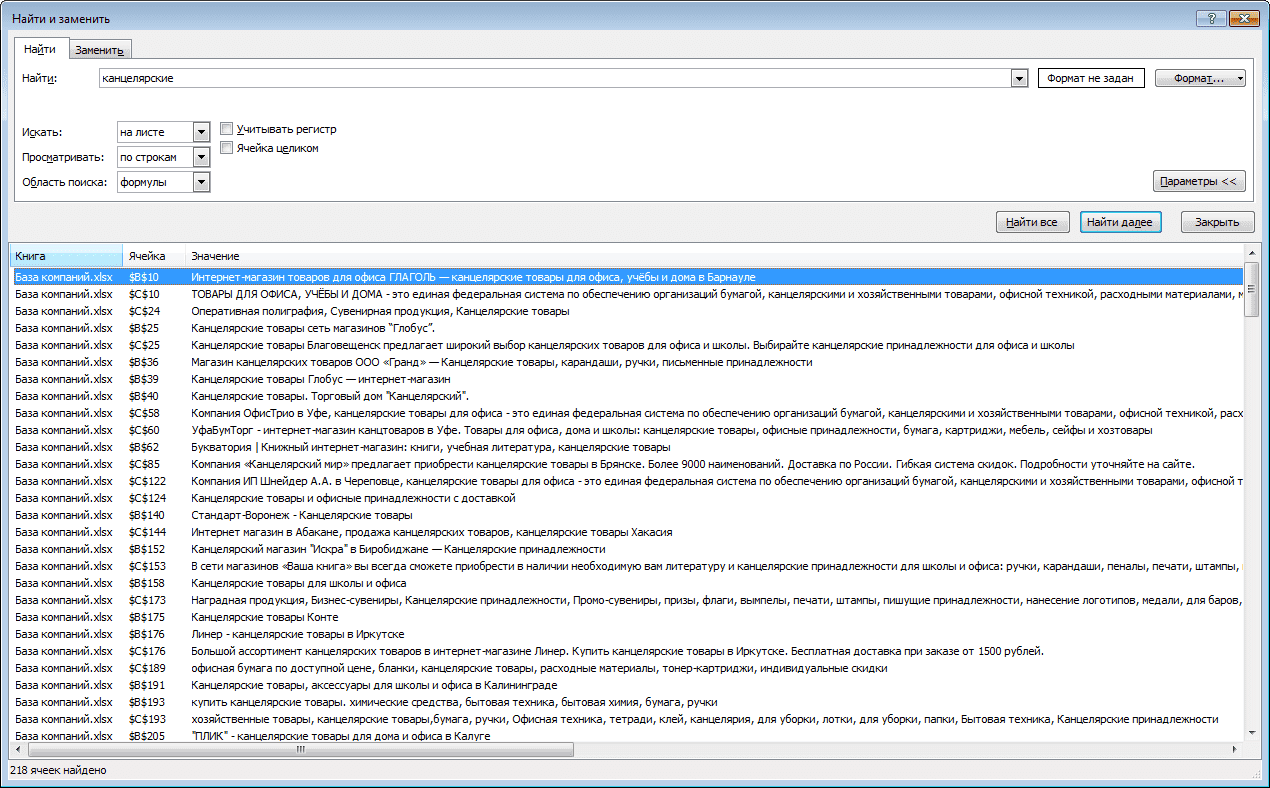The width and height of the screenshot is (1270, 788).
Task: Switch to the Заменить tab
Action: click(99, 50)
